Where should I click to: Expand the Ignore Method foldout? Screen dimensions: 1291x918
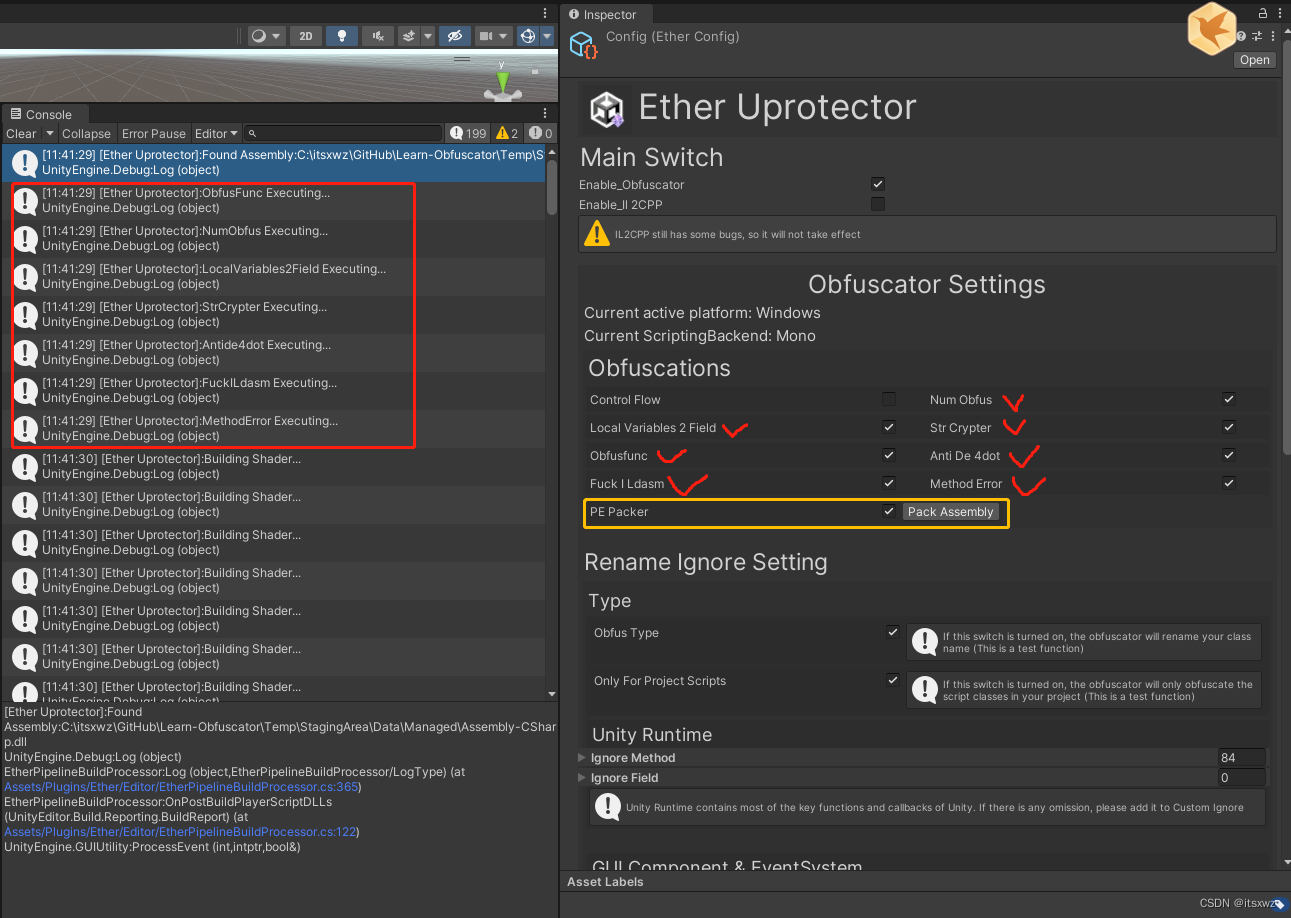click(582, 757)
